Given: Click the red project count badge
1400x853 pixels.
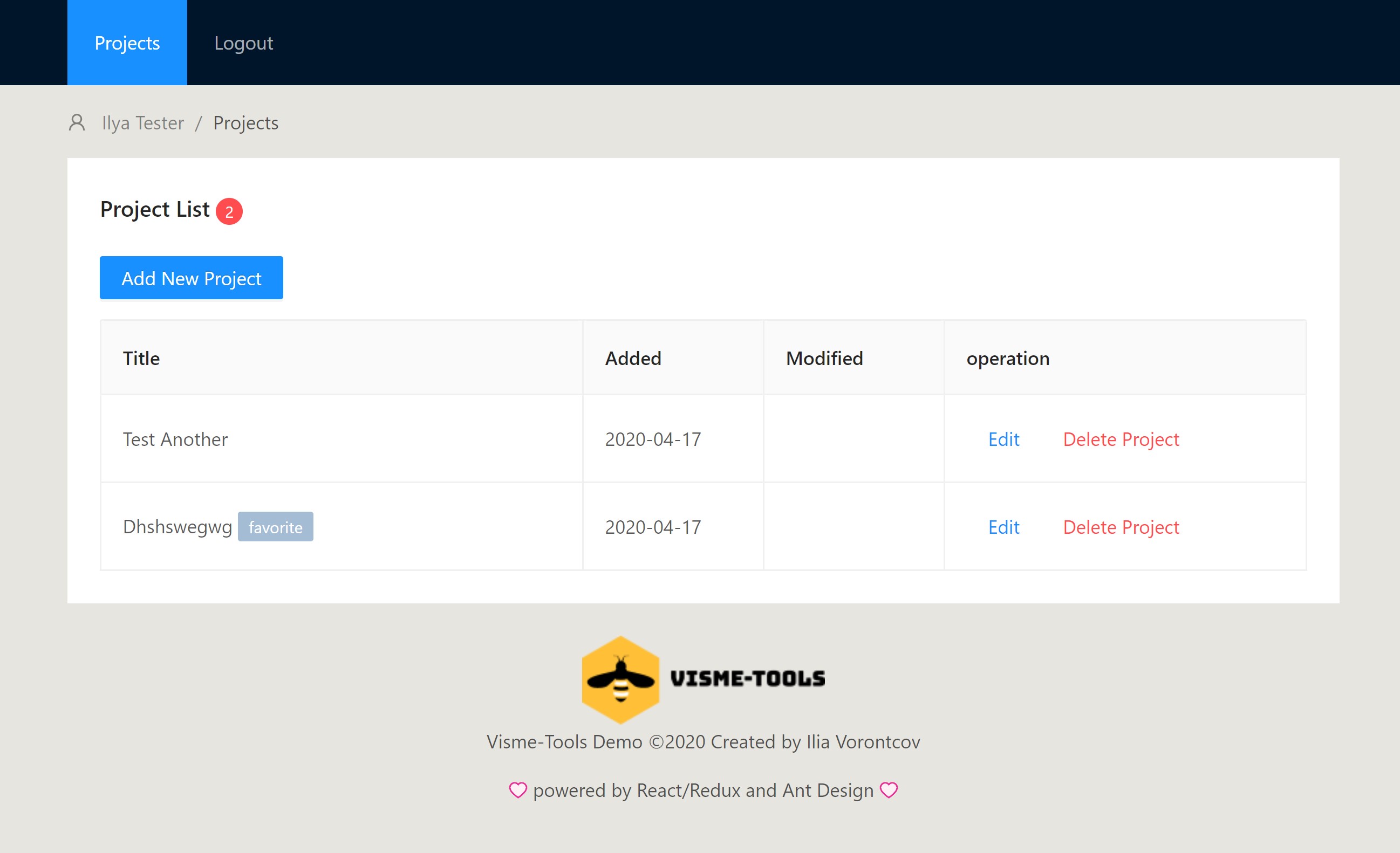Looking at the screenshot, I should point(229,211).
